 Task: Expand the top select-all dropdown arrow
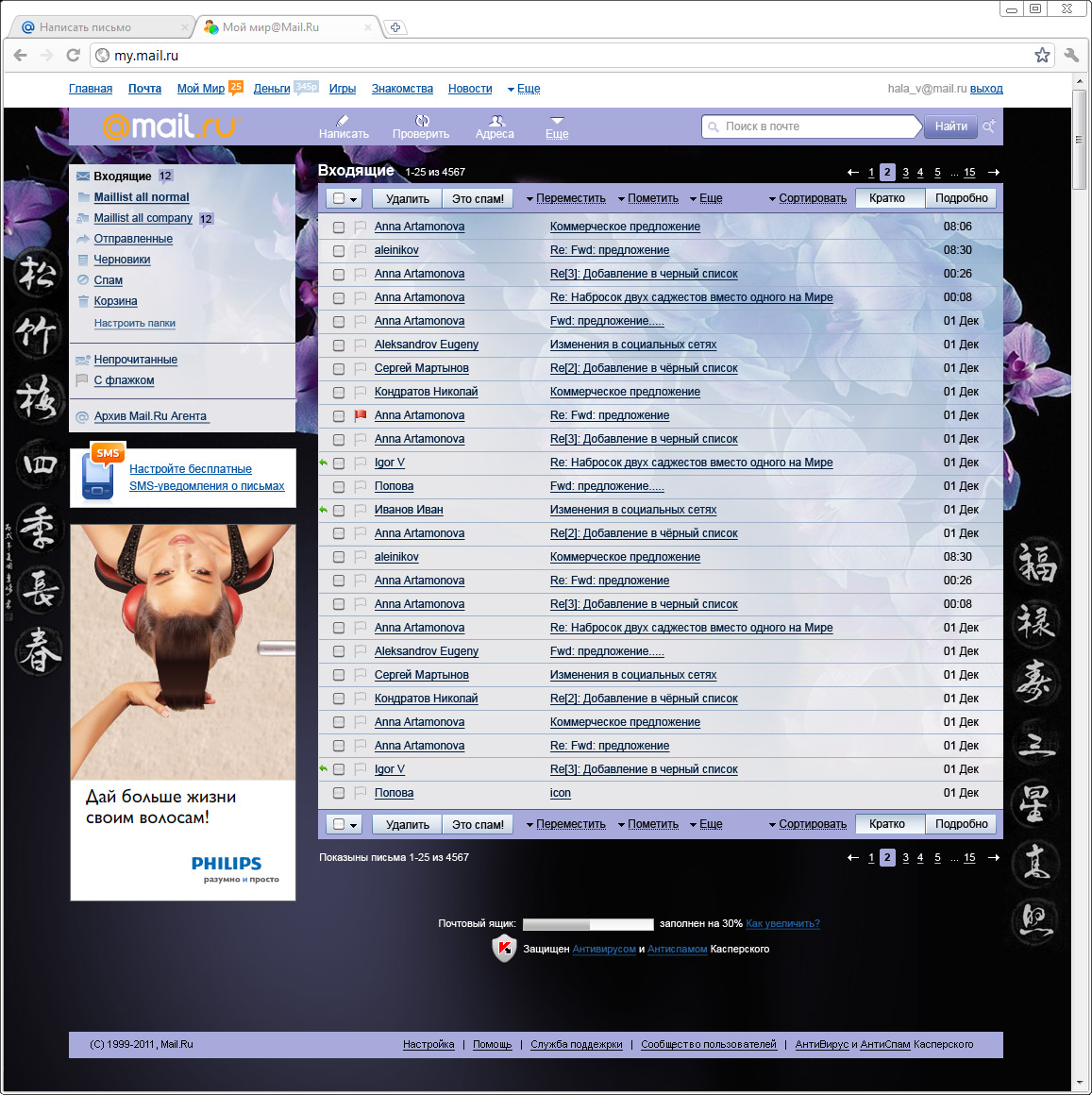(354, 199)
